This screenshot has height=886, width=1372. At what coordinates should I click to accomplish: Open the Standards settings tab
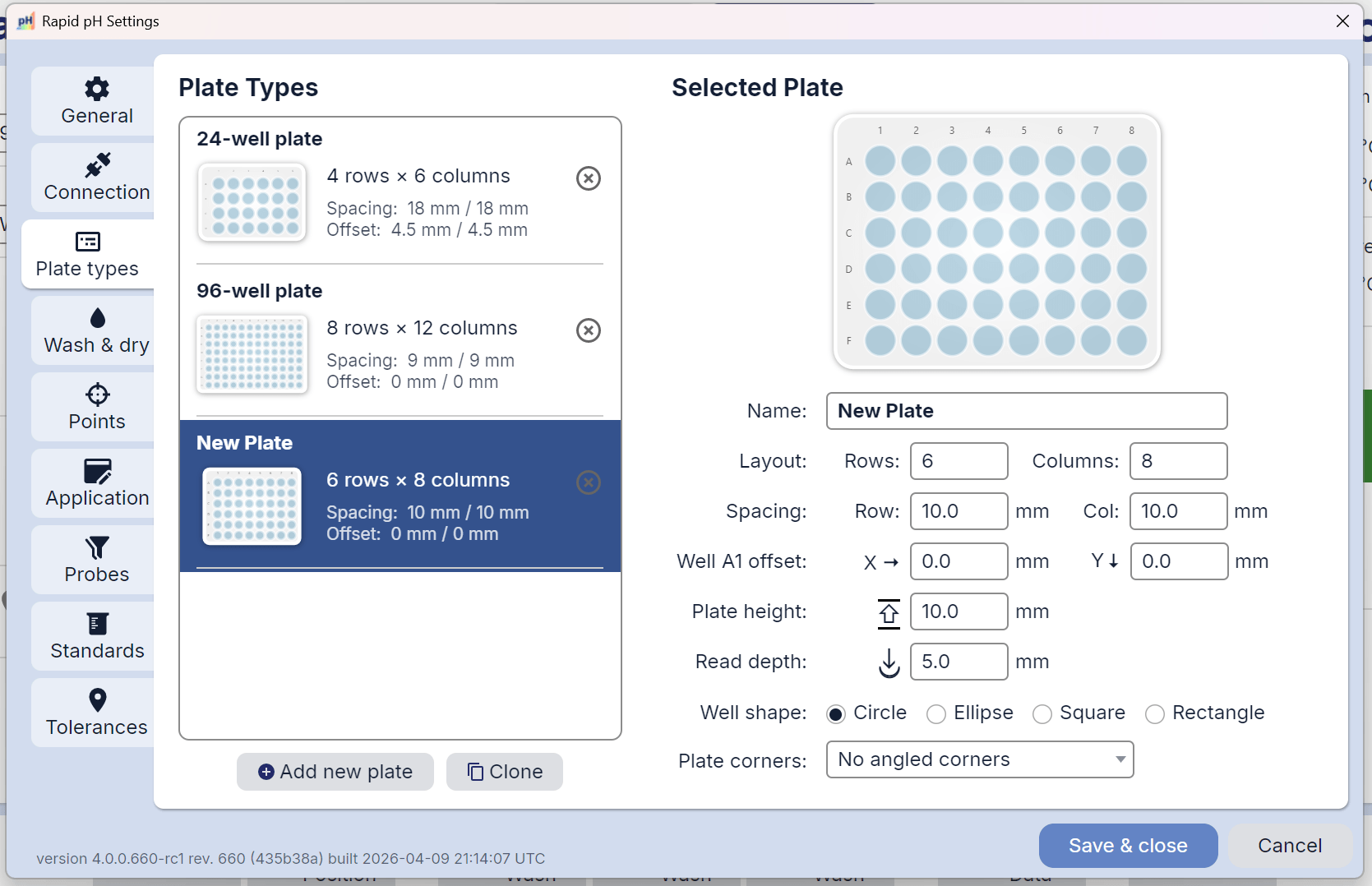click(x=96, y=636)
